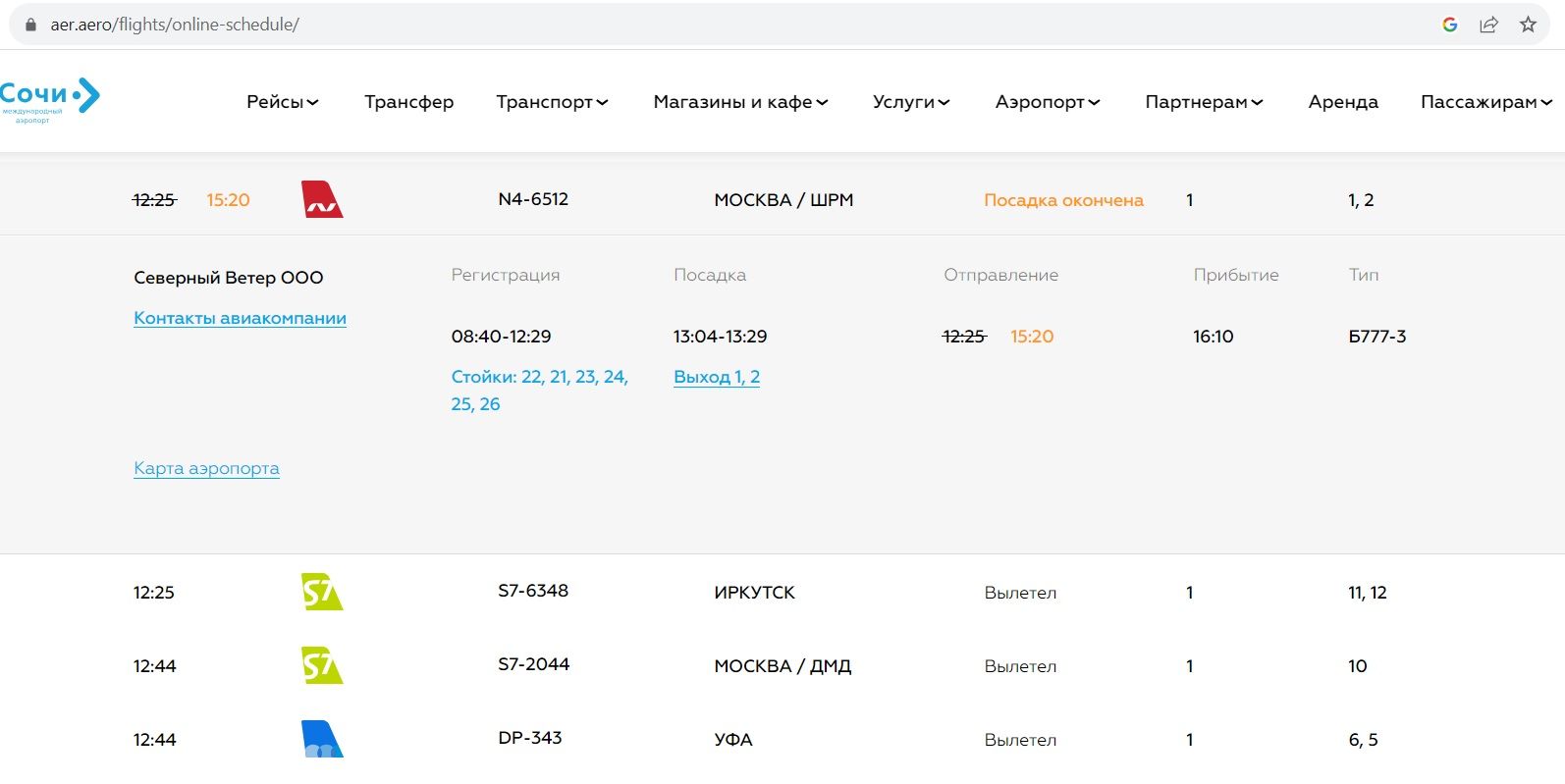
Task: Click the Выход 1, 2 gate link
Action: [x=716, y=377]
